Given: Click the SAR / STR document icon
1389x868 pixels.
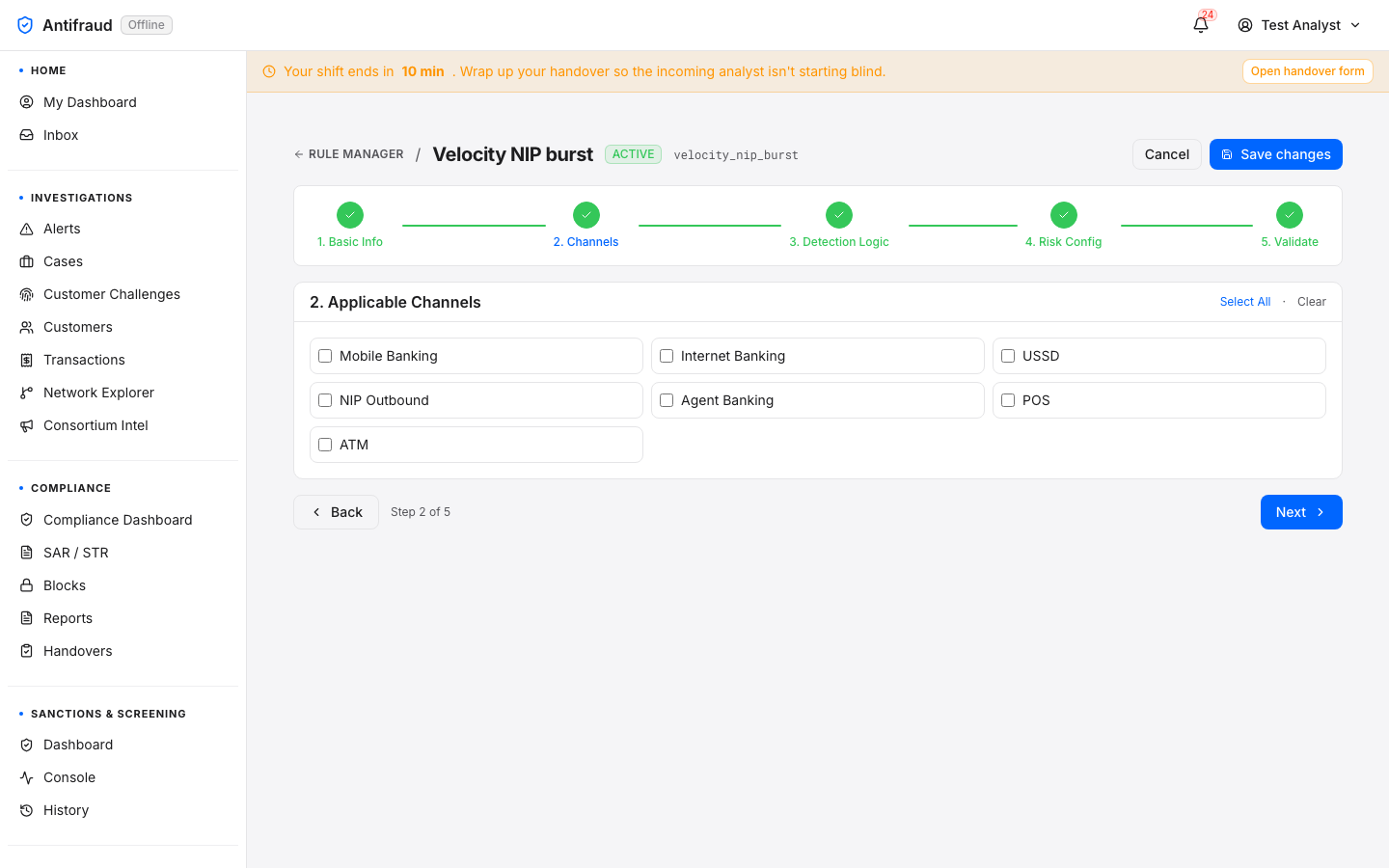Looking at the screenshot, I should [27, 553].
